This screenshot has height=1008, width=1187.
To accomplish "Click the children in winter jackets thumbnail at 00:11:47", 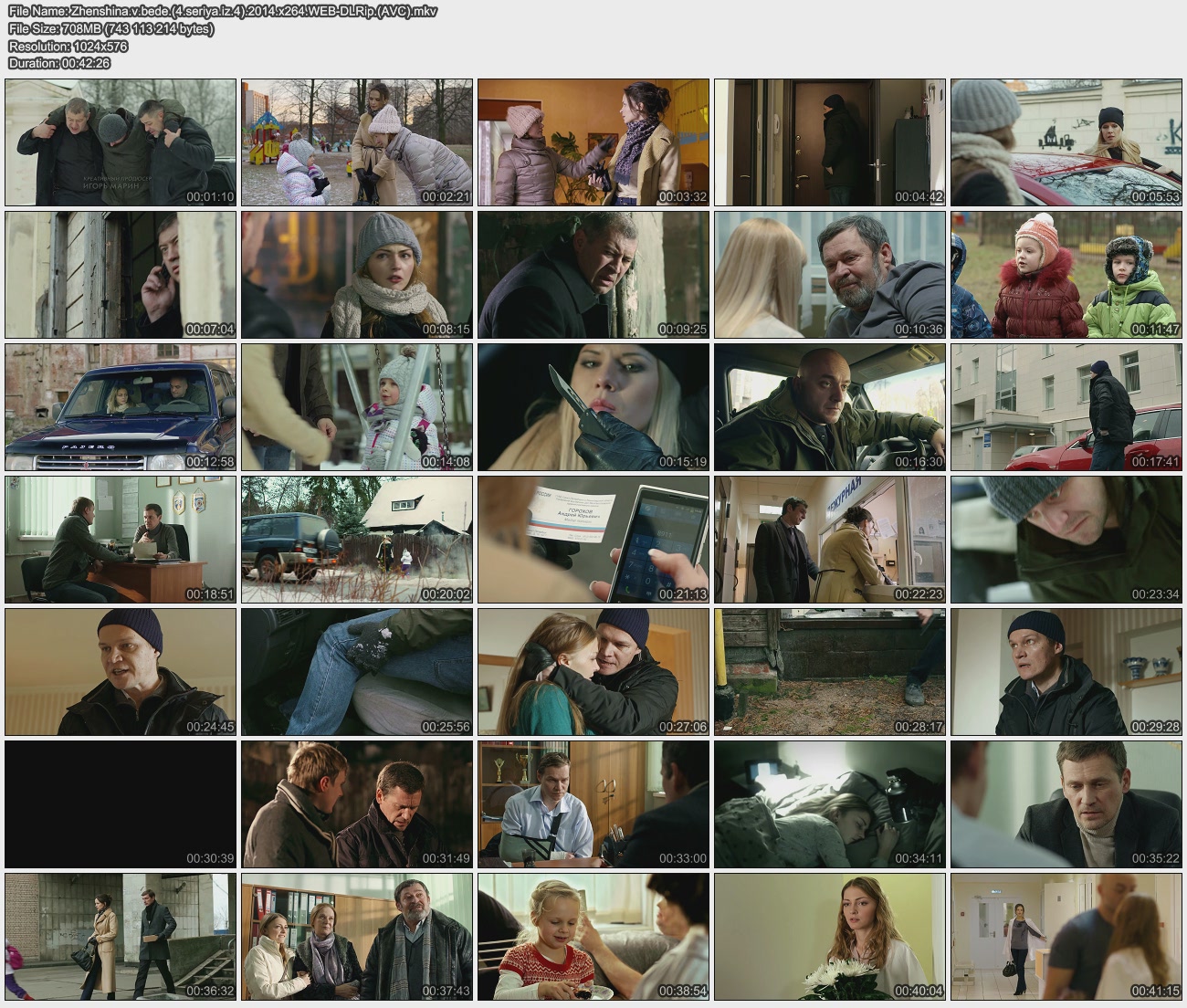I will (x=1066, y=275).
